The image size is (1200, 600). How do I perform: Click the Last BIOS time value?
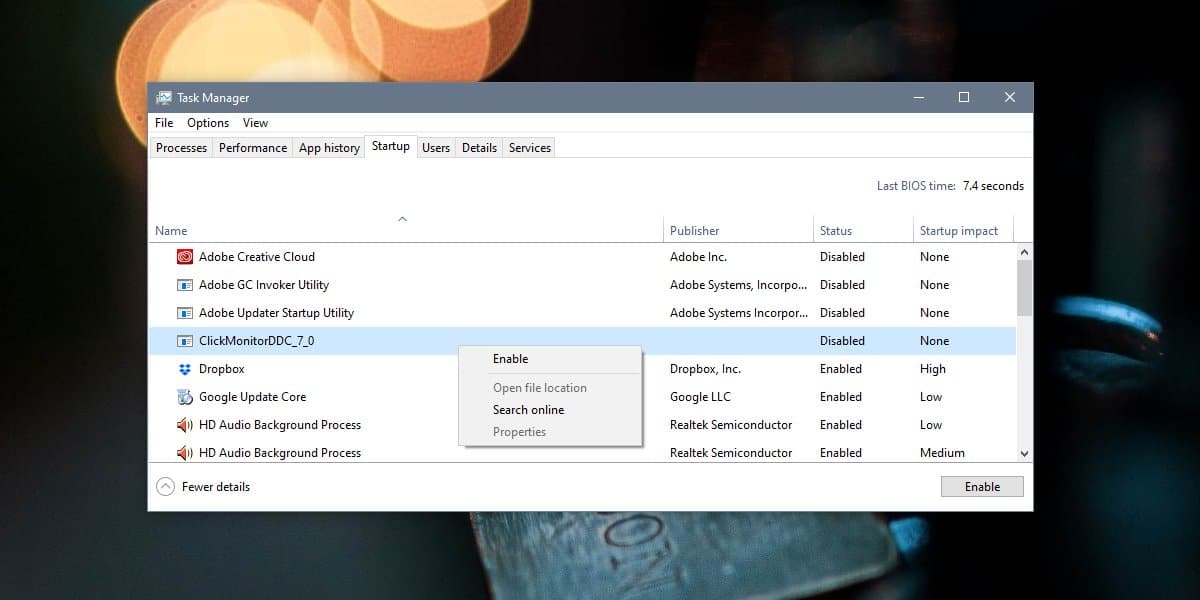(993, 186)
